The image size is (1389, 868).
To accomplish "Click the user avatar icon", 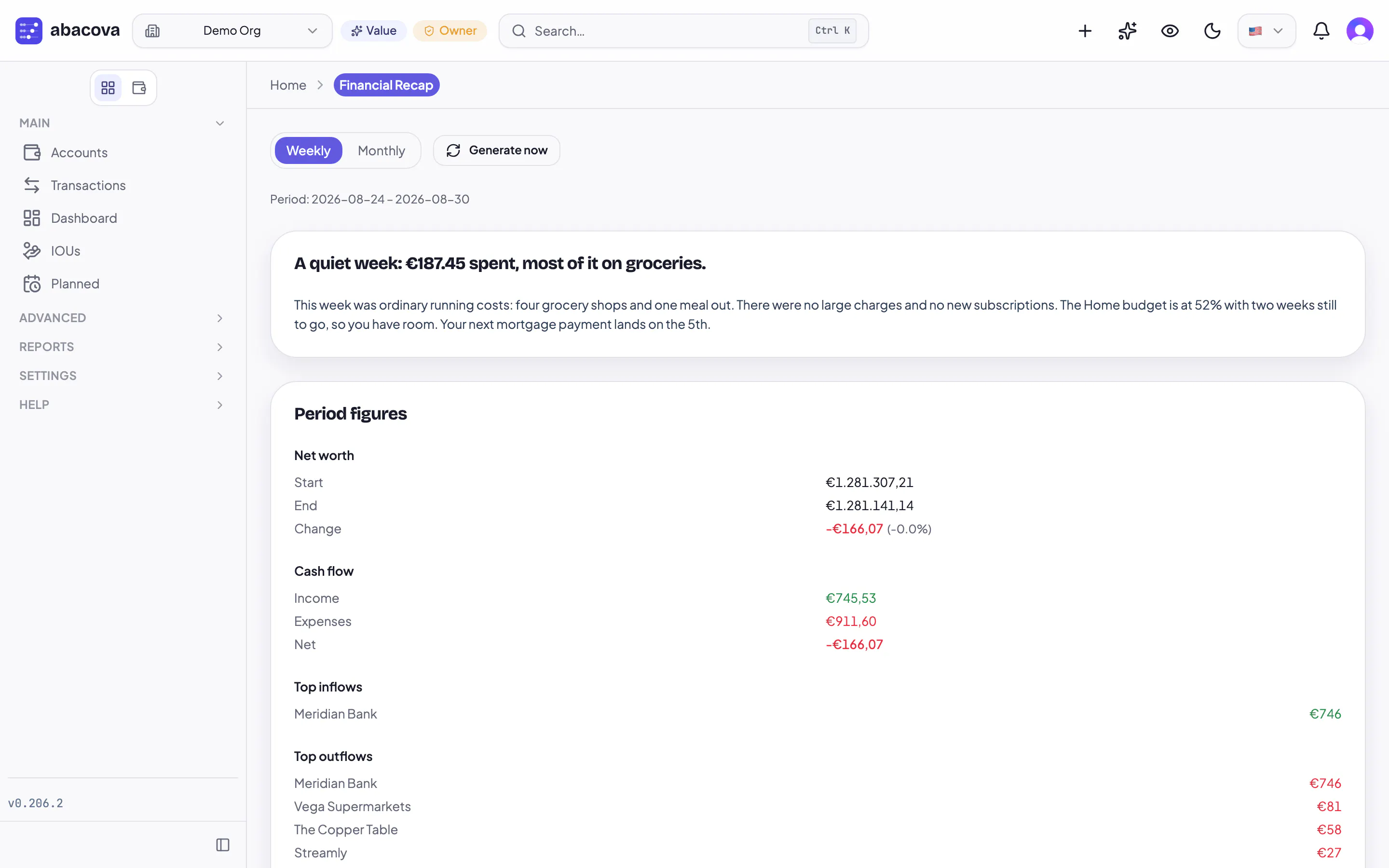I will pos(1360,31).
